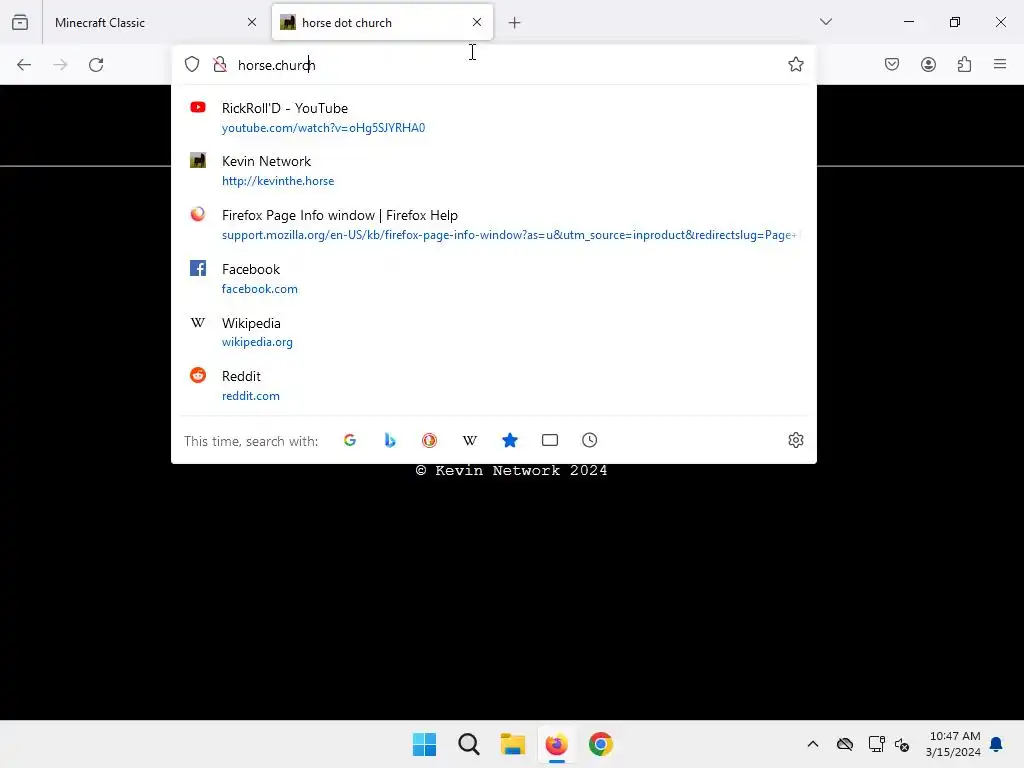The width and height of the screenshot is (1024, 768).
Task: Open youtube.com/watch link
Action: point(323,128)
